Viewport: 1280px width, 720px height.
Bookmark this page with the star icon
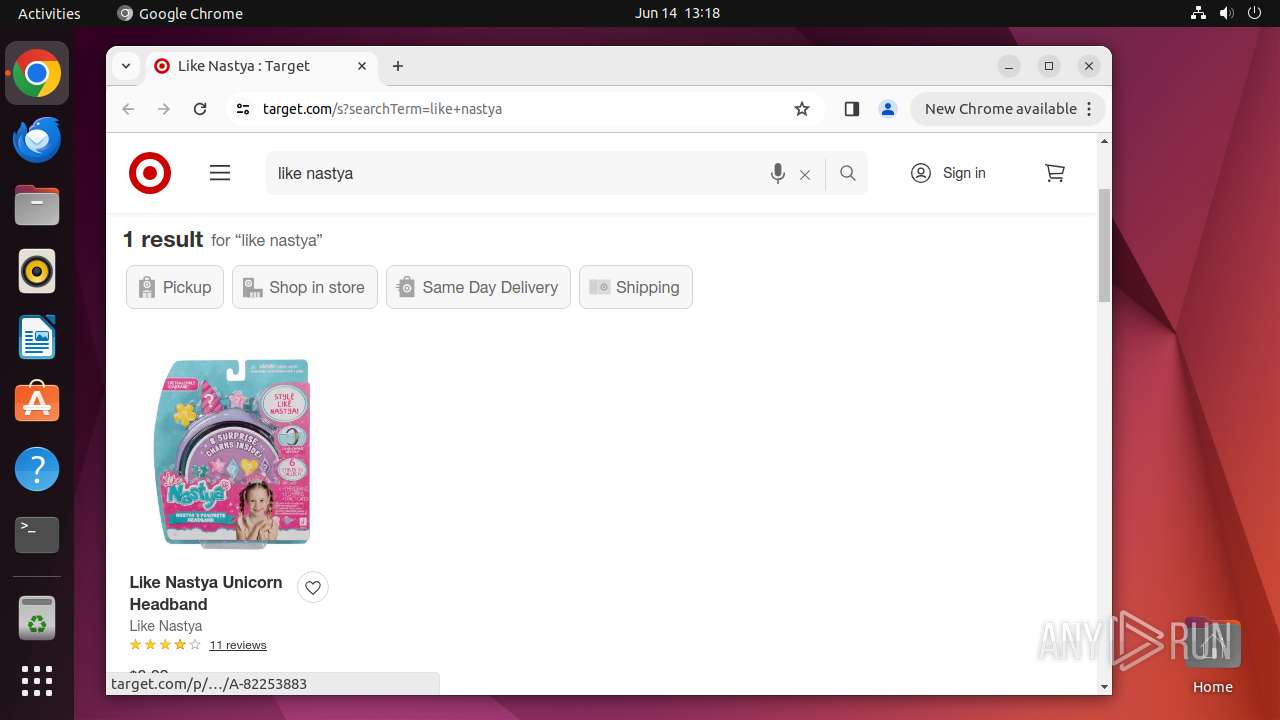tap(802, 109)
